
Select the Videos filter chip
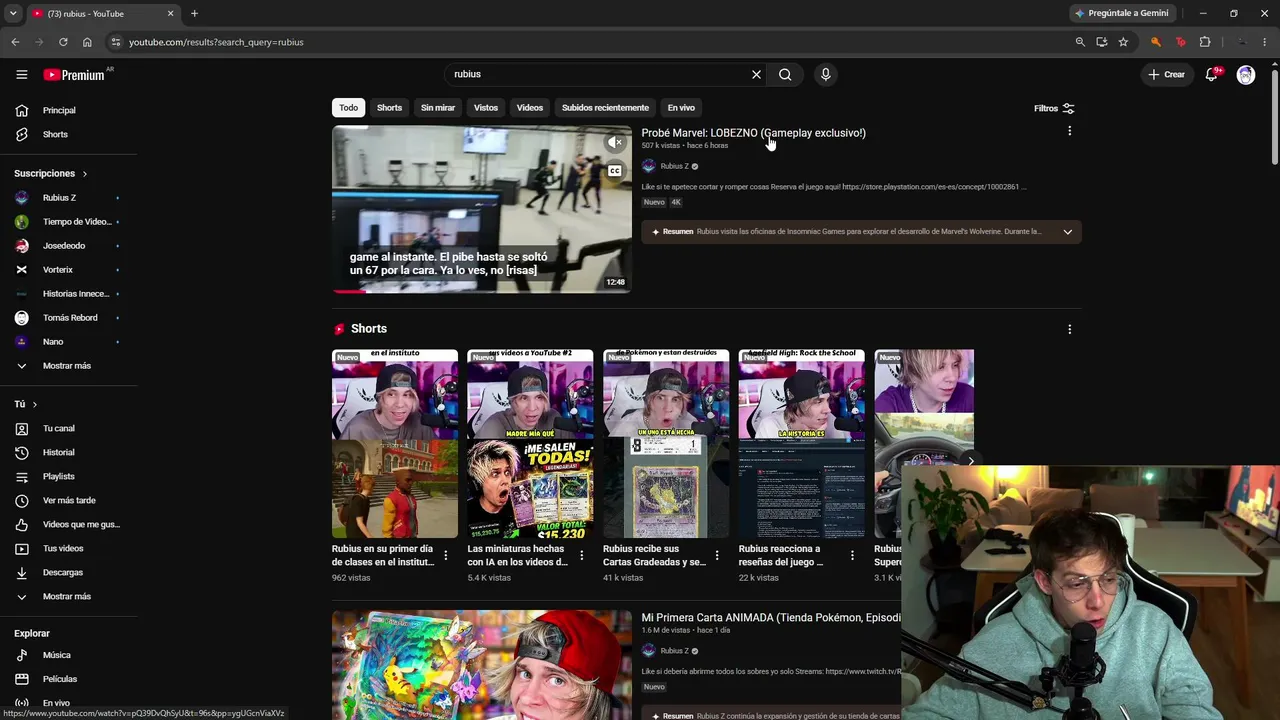point(530,108)
